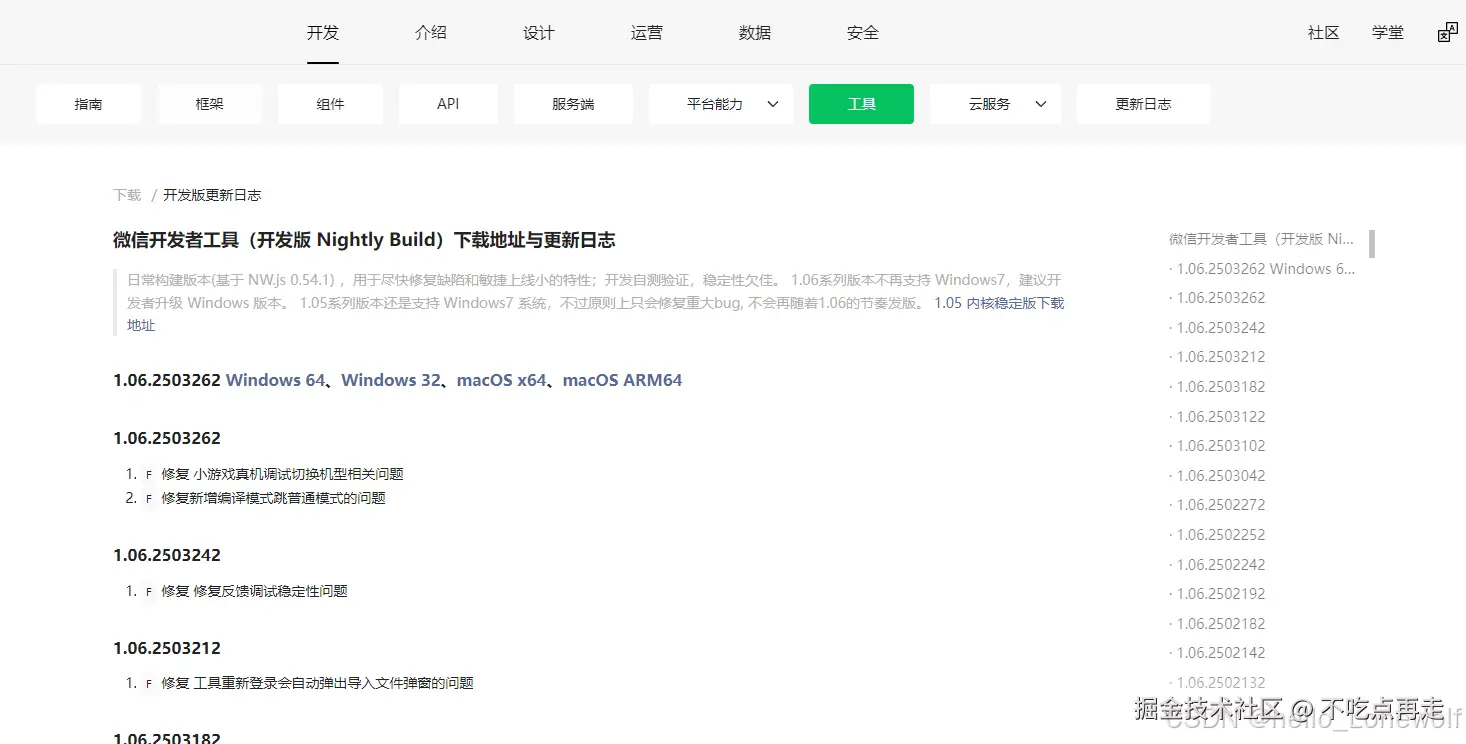Go to the 安全 top tab

863,33
